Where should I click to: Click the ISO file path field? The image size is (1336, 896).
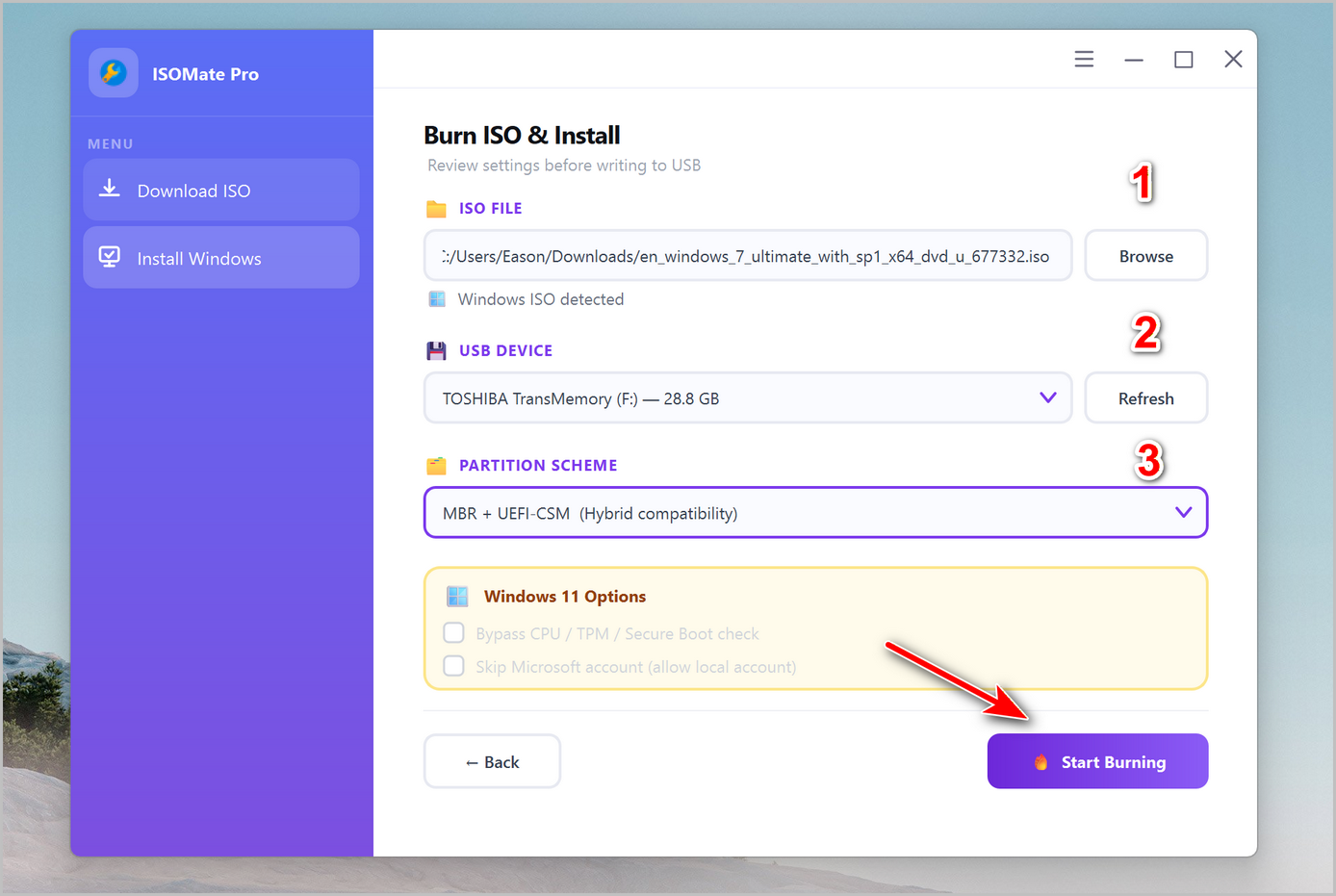[x=746, y=256]
